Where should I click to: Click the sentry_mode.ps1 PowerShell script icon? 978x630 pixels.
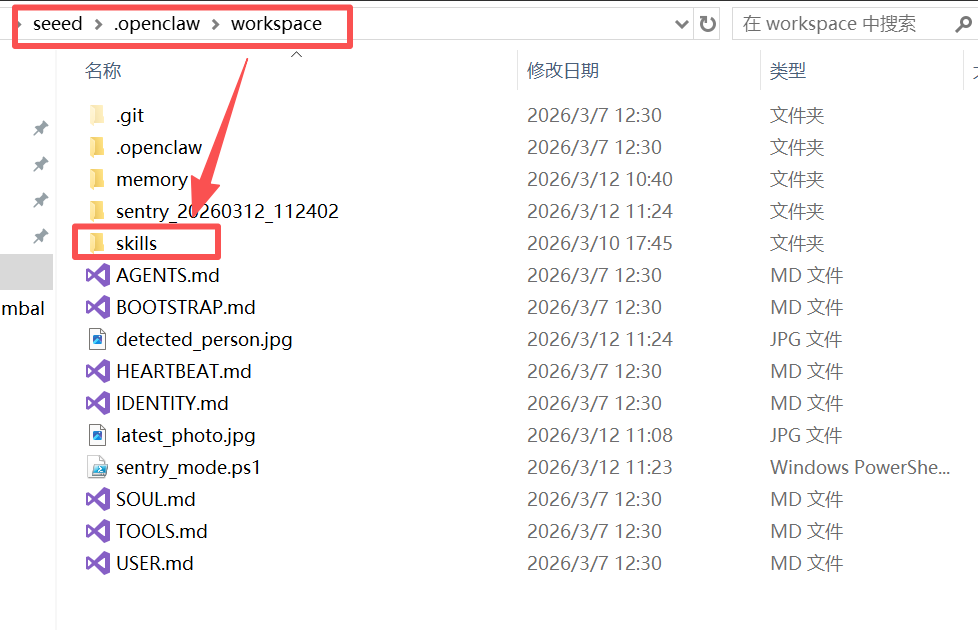coord(97,467)
